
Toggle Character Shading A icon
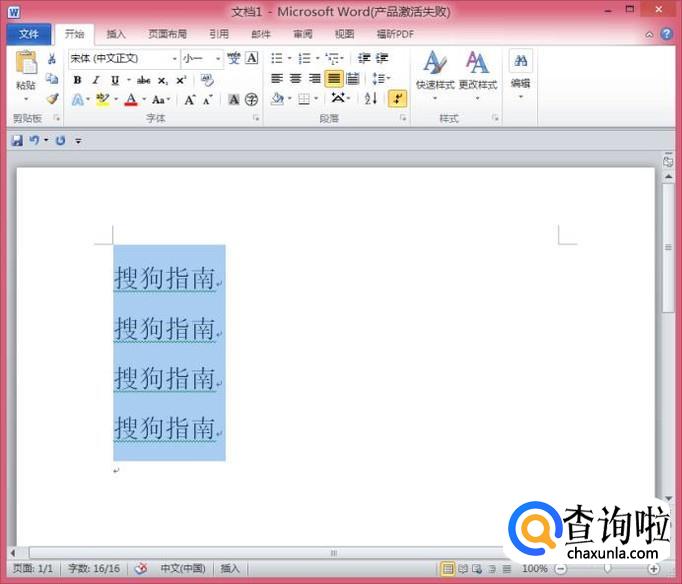click(x=234, y=100)
